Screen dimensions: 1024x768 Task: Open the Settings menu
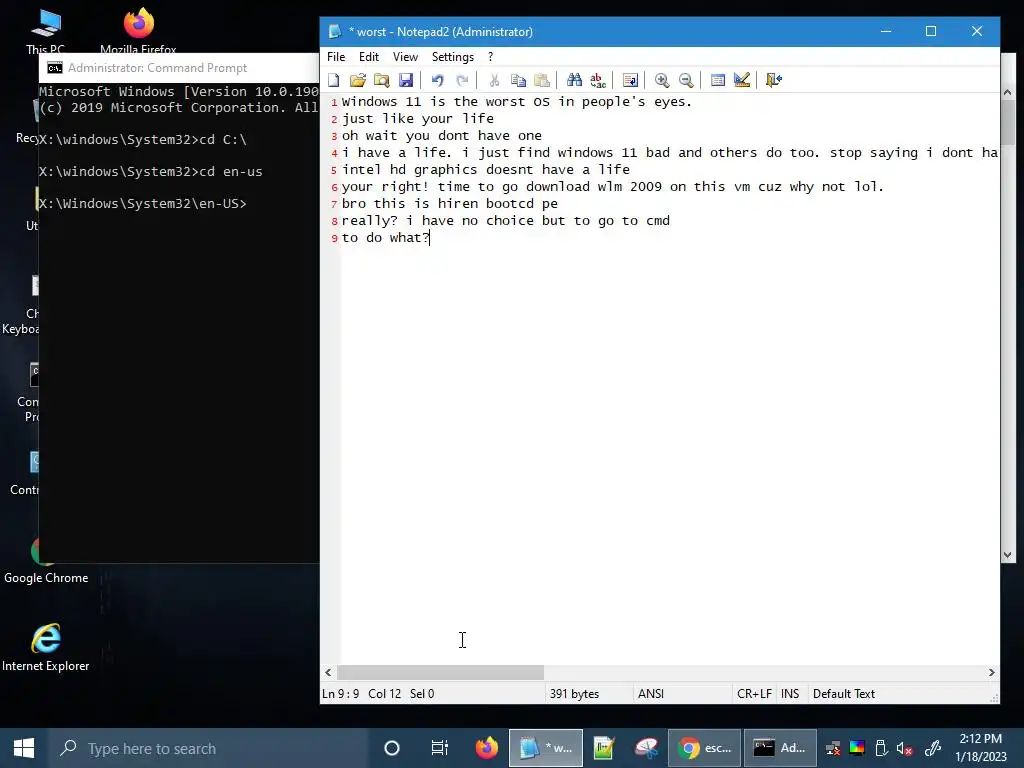(453, 57)
